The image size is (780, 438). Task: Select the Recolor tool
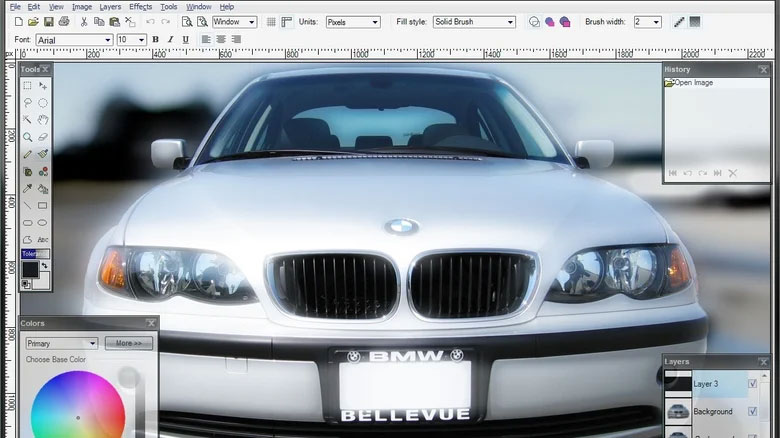(43, 172)
